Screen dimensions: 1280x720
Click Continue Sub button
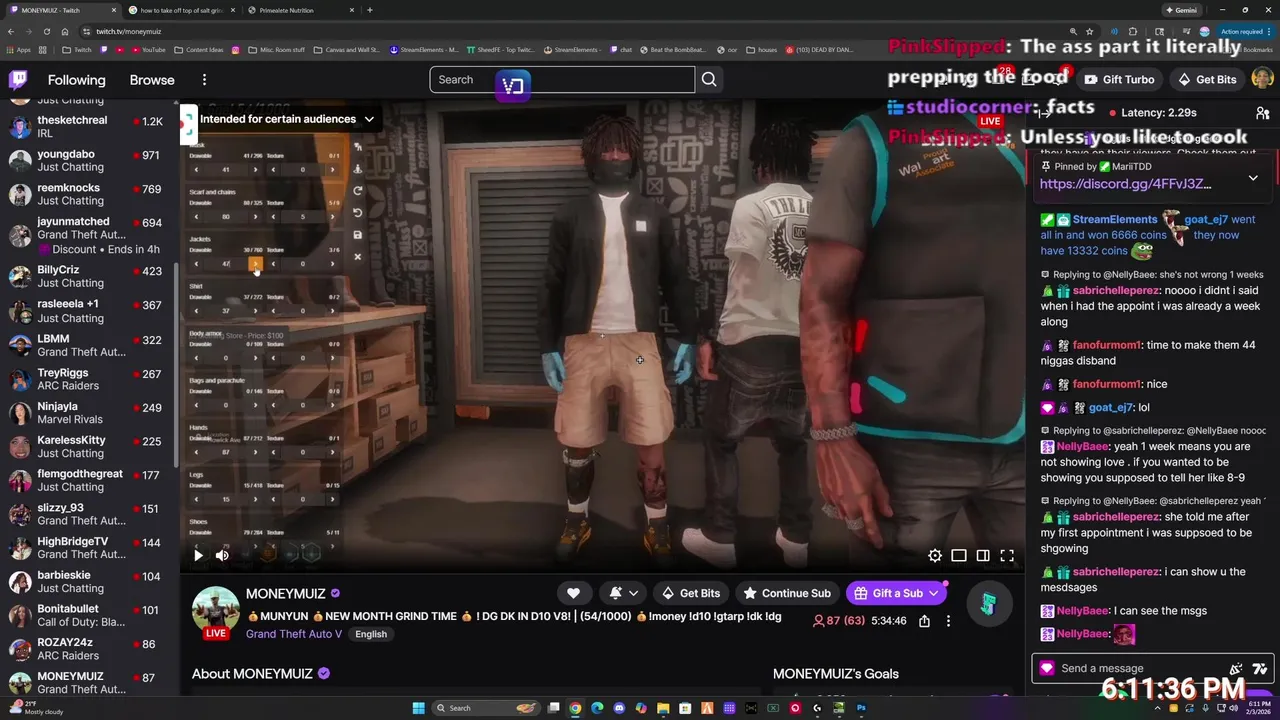point(787,593)
